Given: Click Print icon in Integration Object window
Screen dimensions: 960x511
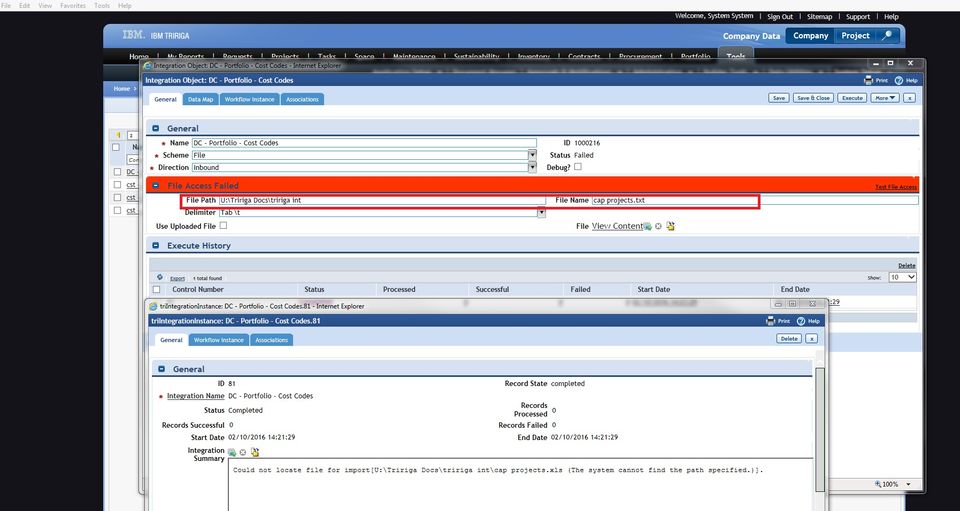Looking at the screenshot, I should (x=868, y=80).
